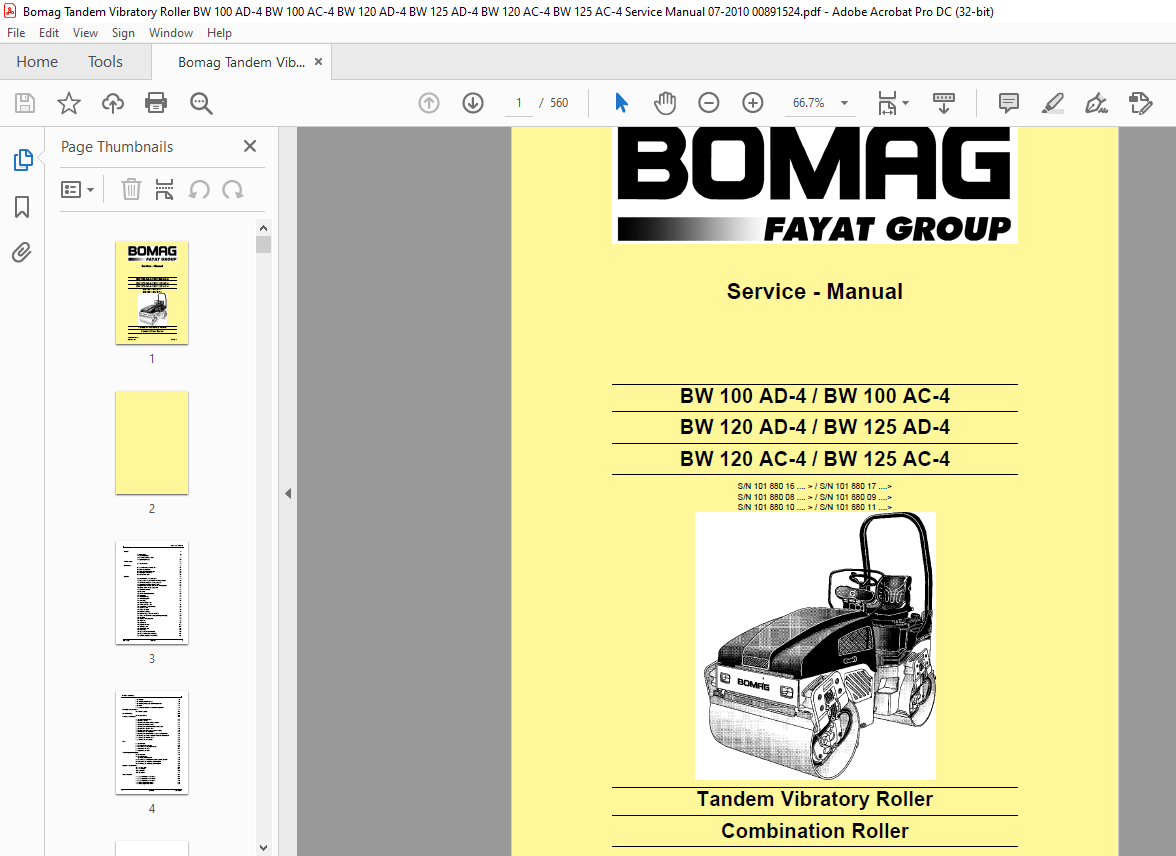
Task: Select the arrow Selection tool
Action: point(621,103)
